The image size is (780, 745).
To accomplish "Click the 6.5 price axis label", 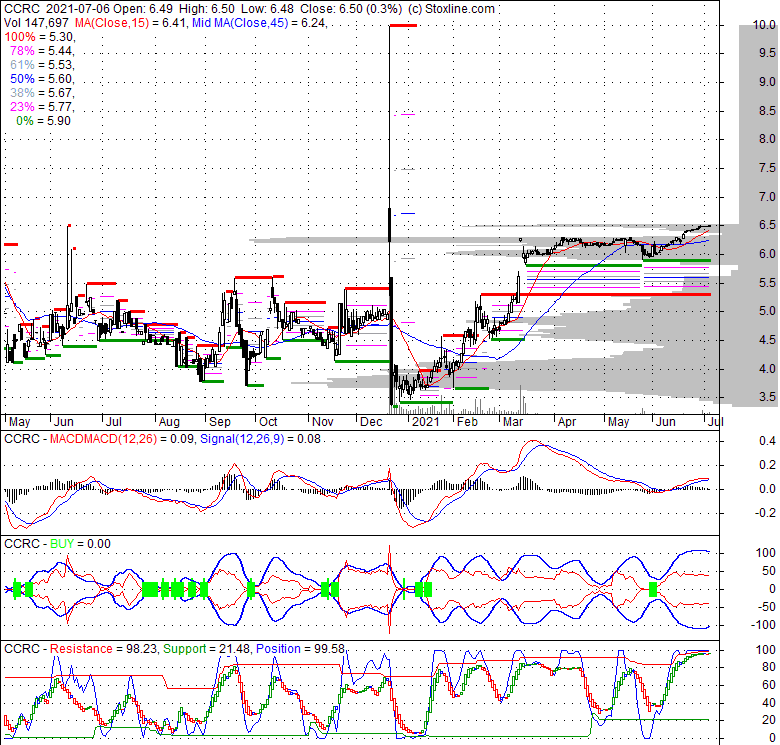I will pyautogui.click(x=767, y=225).
